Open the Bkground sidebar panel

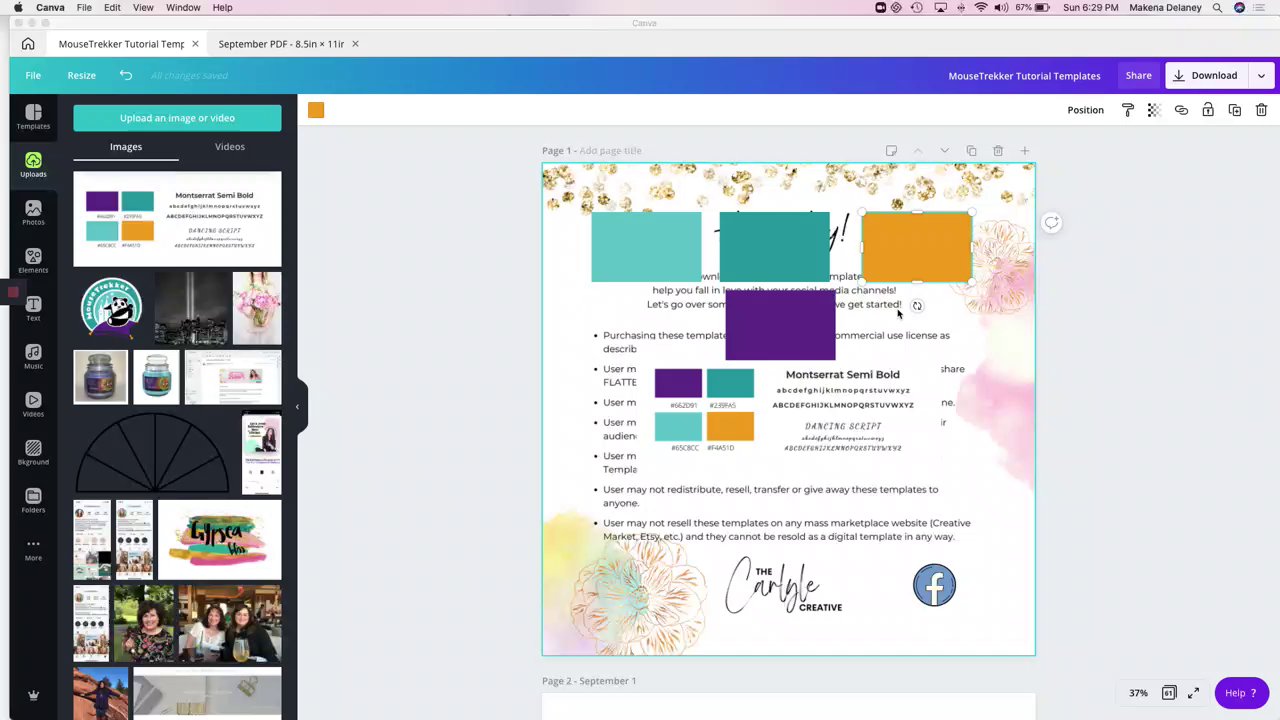click(33, 453)
